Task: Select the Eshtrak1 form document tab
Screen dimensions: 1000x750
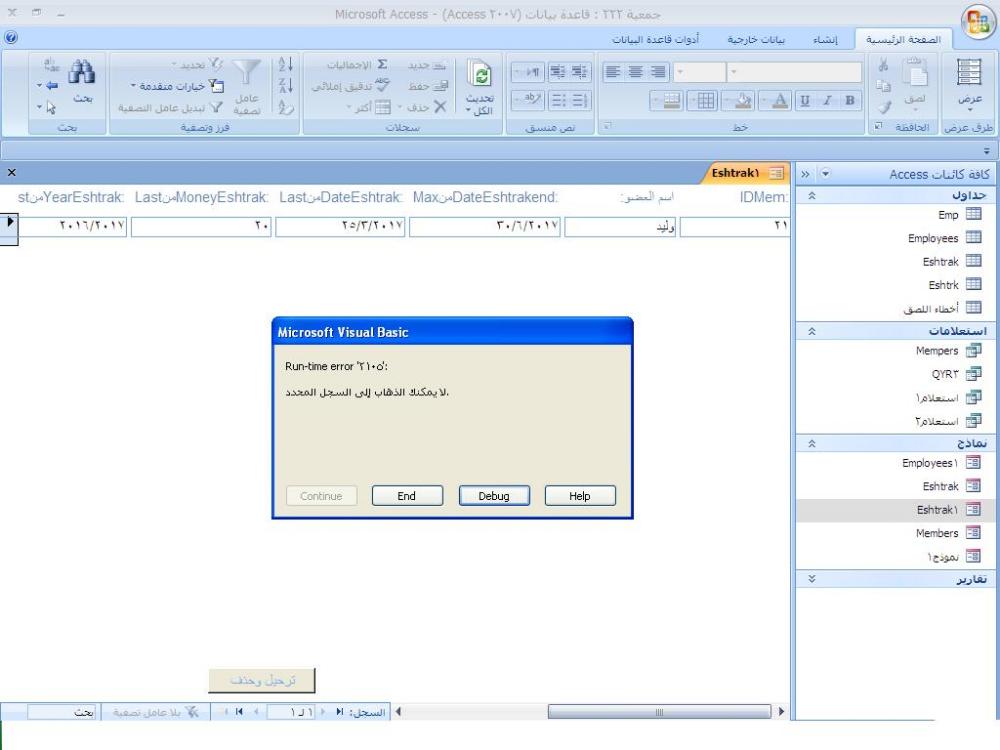Action: [745, 173]
